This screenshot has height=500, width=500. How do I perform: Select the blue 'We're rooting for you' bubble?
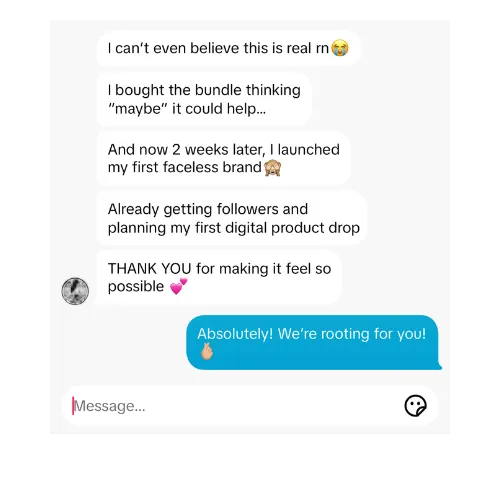[x=314, y=342]
